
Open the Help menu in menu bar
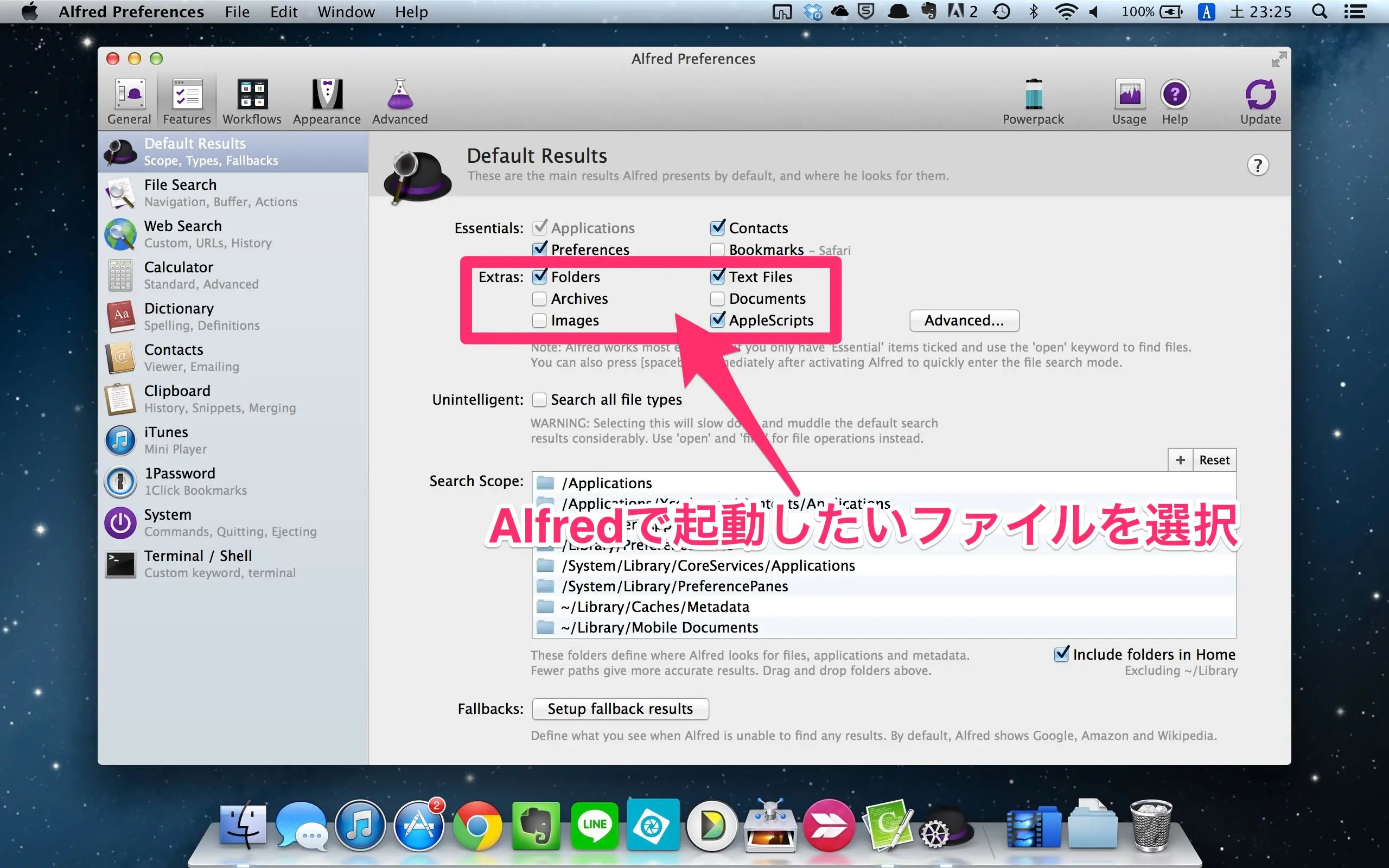coord(411,11)
